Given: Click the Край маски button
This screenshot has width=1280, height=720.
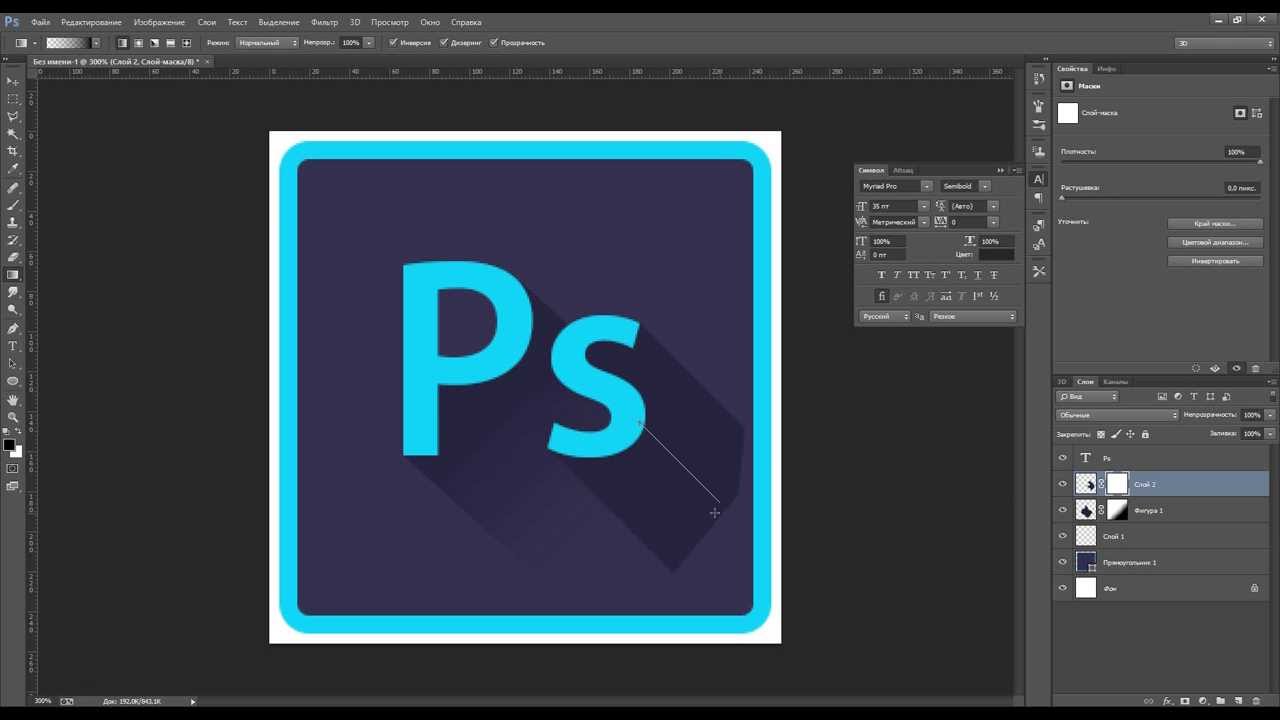Looking at the screenshot, I should click(1215, 223).
